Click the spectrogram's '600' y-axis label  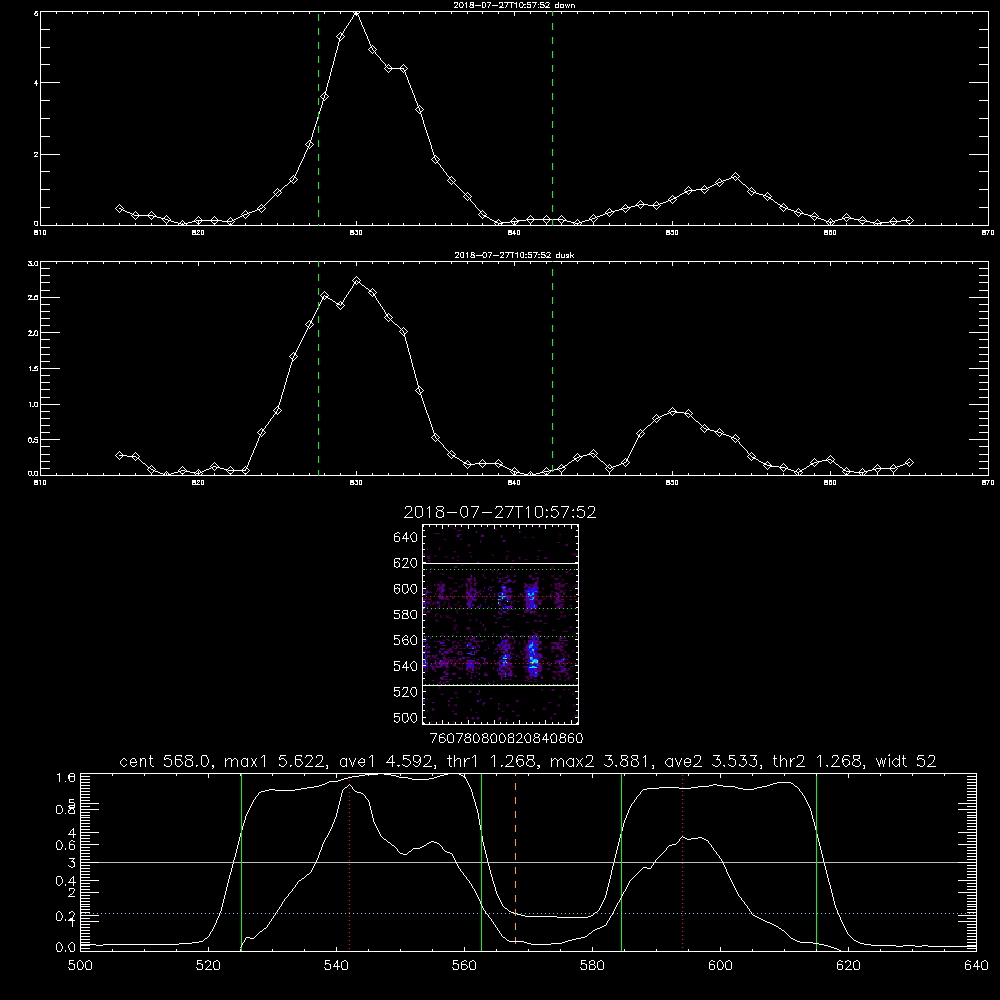(x=406, y=589)
